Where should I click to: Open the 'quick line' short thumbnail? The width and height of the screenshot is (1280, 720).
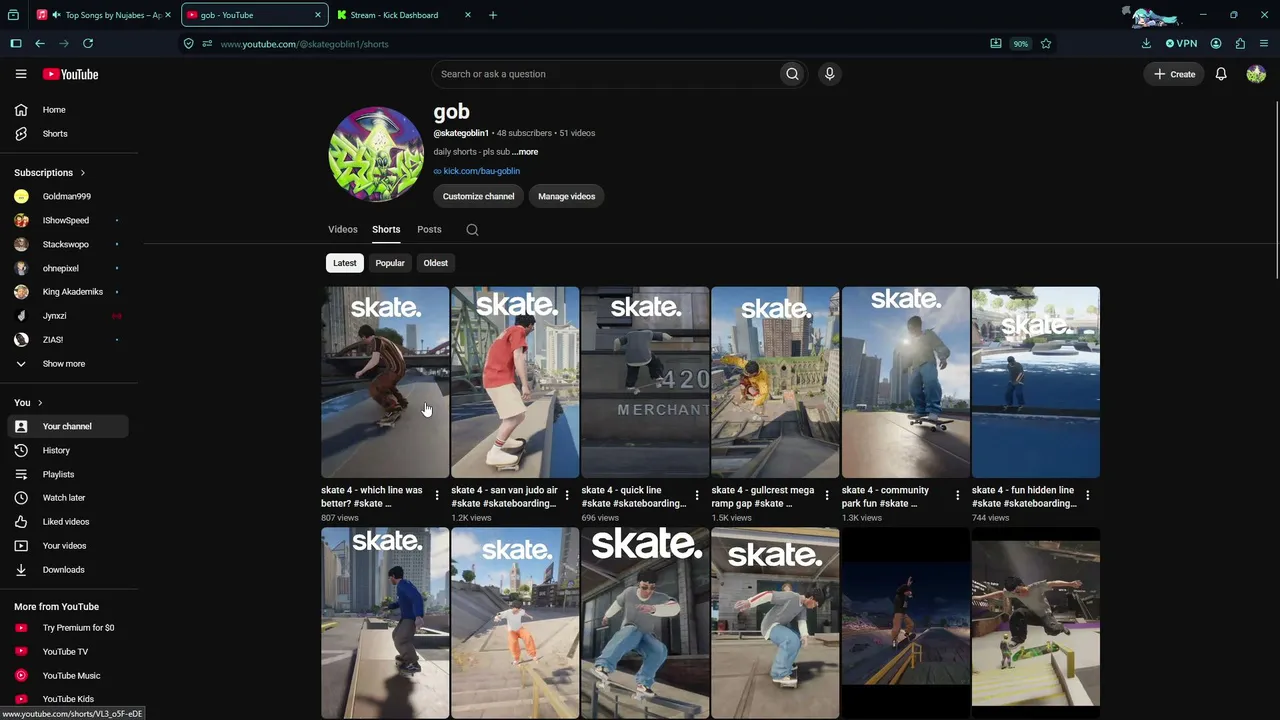click(645, 382)
